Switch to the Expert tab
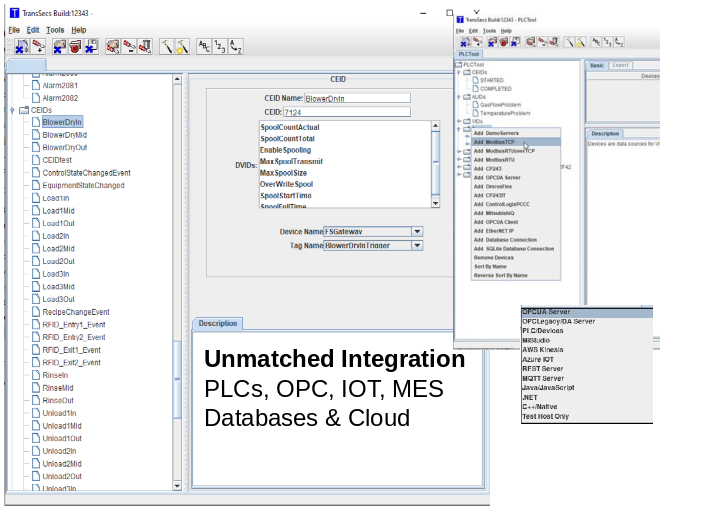720x528 pixels. 620,65
